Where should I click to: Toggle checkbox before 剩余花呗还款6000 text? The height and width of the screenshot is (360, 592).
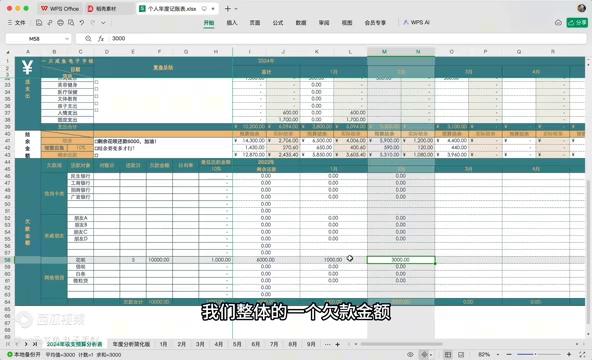[96, 141]
